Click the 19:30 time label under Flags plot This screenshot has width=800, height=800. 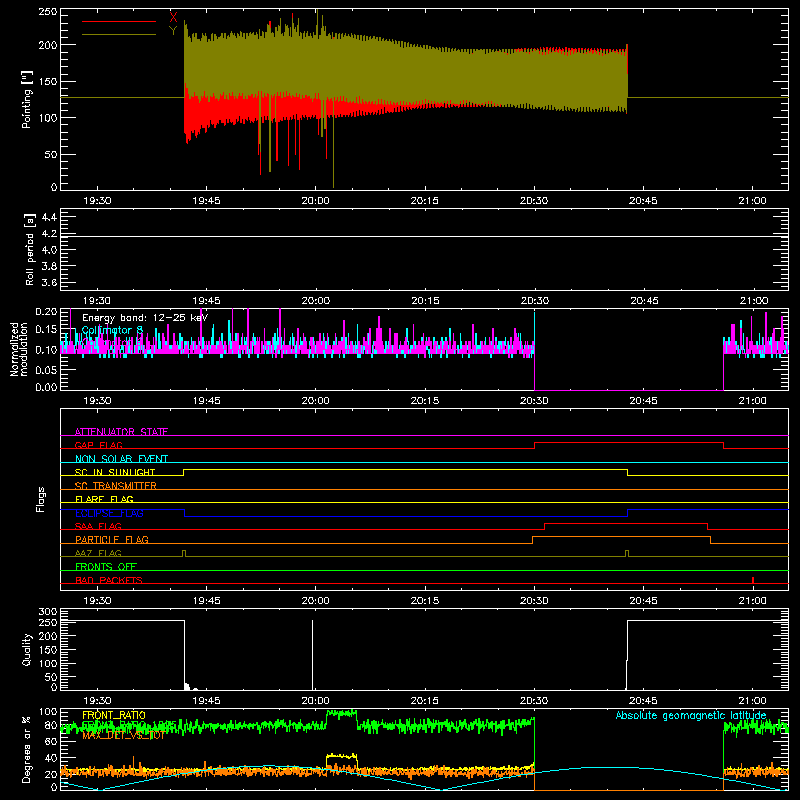97,601
